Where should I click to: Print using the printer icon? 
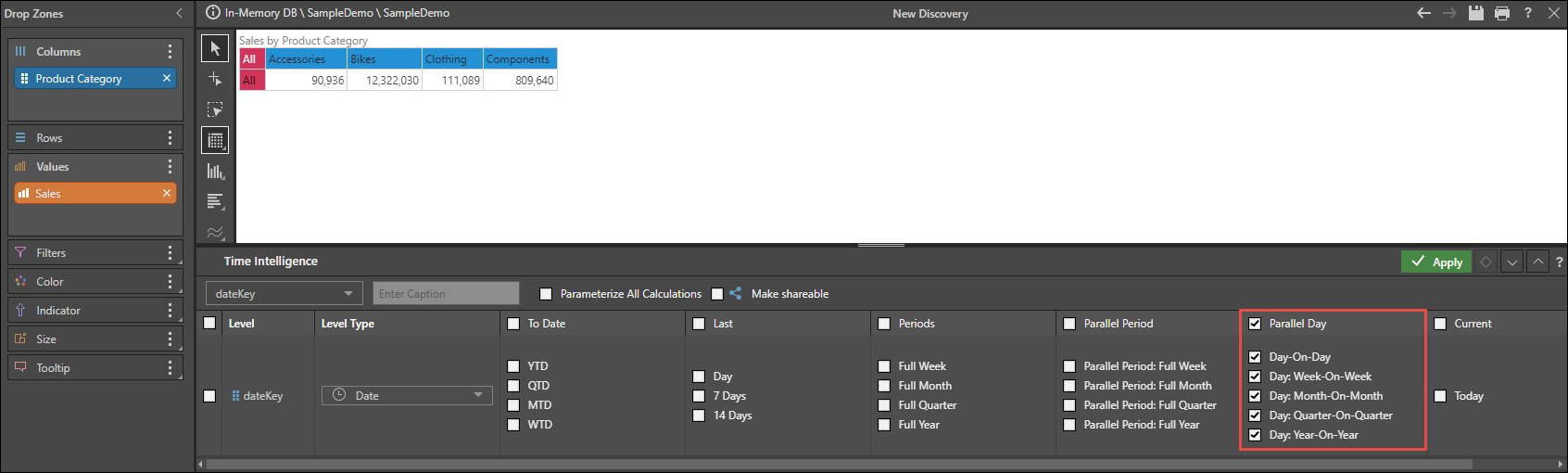coord(1502,13)
